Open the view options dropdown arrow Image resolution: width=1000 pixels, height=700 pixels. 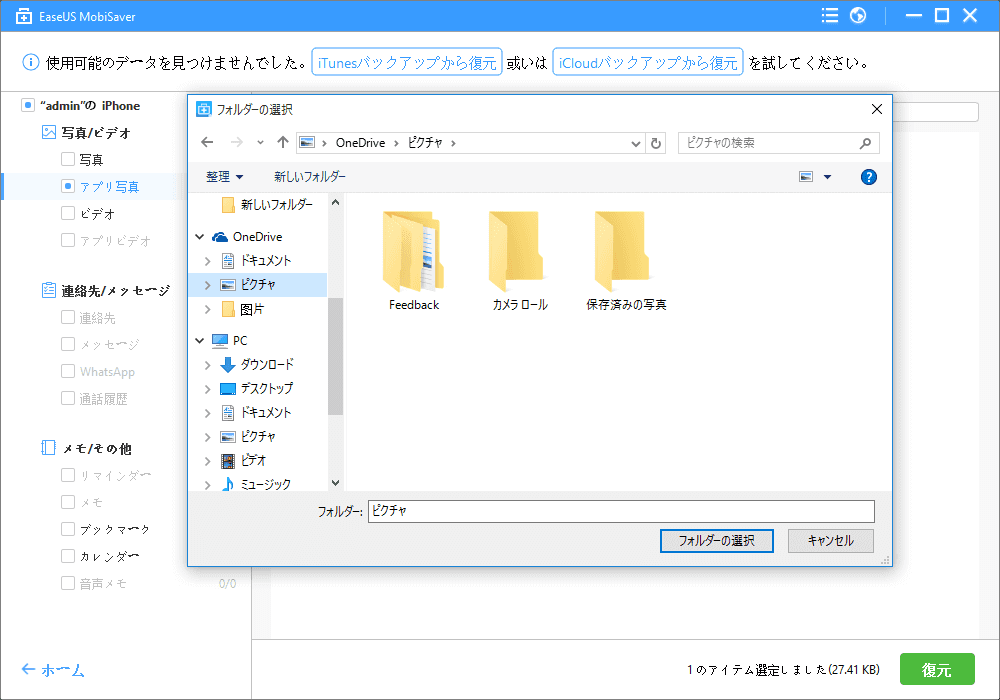point(827,177)
